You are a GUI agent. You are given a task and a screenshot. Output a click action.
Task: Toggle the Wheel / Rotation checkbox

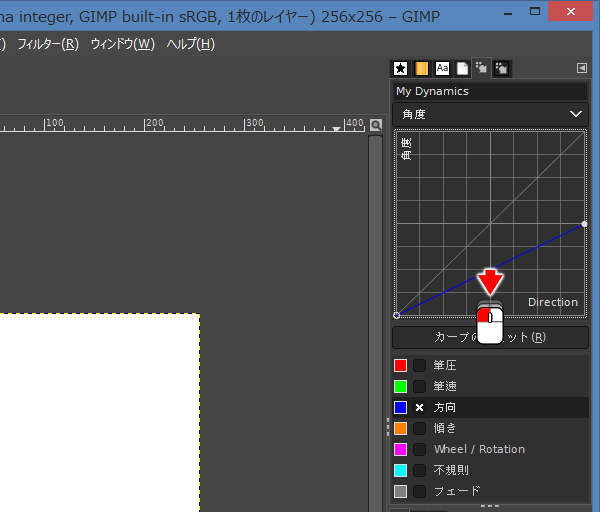[420, 450]
